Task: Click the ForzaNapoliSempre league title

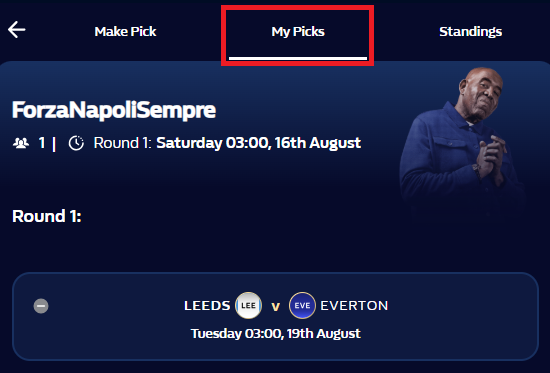Action: click(x=114, y=110)
